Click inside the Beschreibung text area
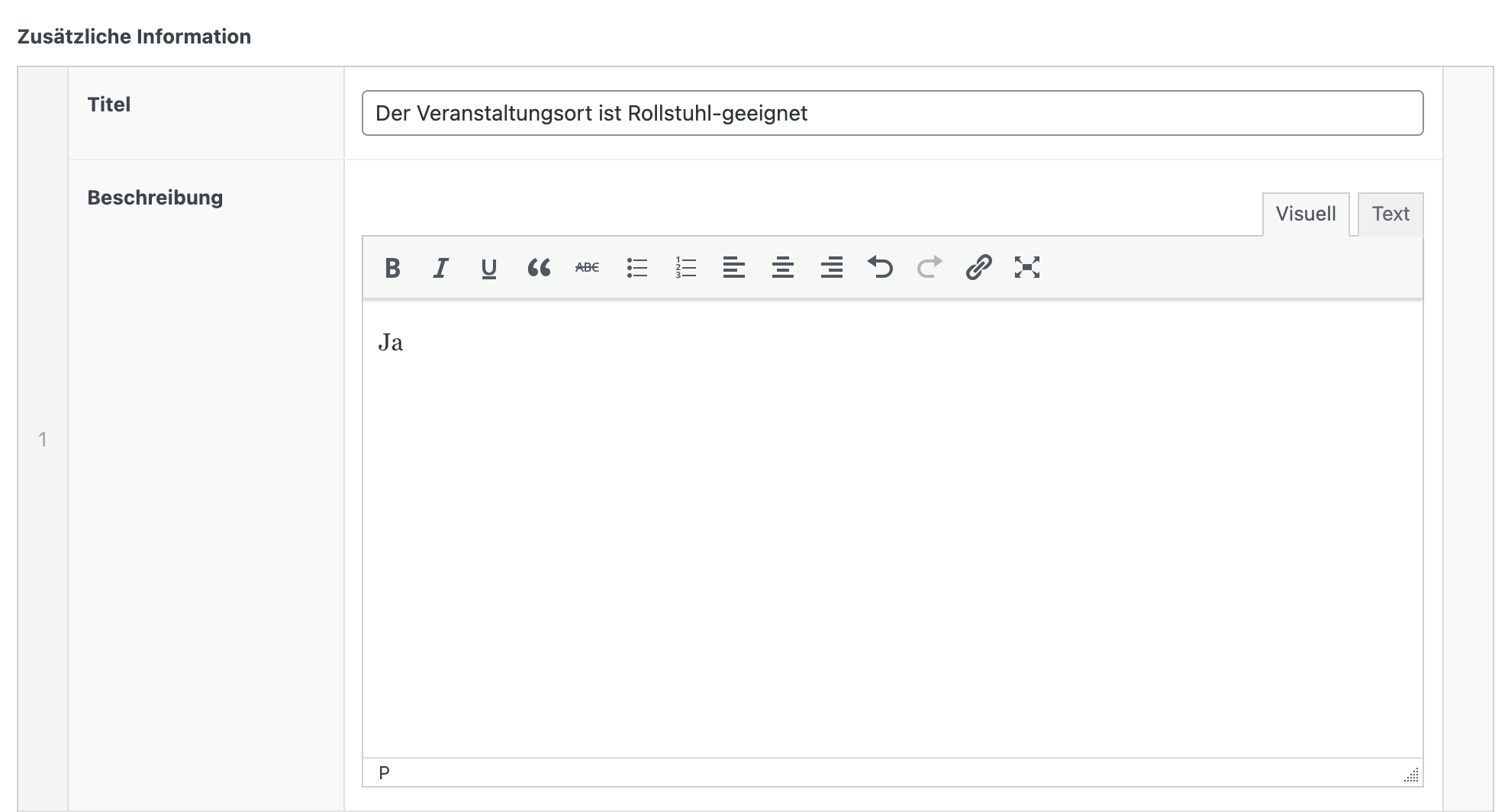Screen dimensions: 1508x812 (x=891, y=527)
